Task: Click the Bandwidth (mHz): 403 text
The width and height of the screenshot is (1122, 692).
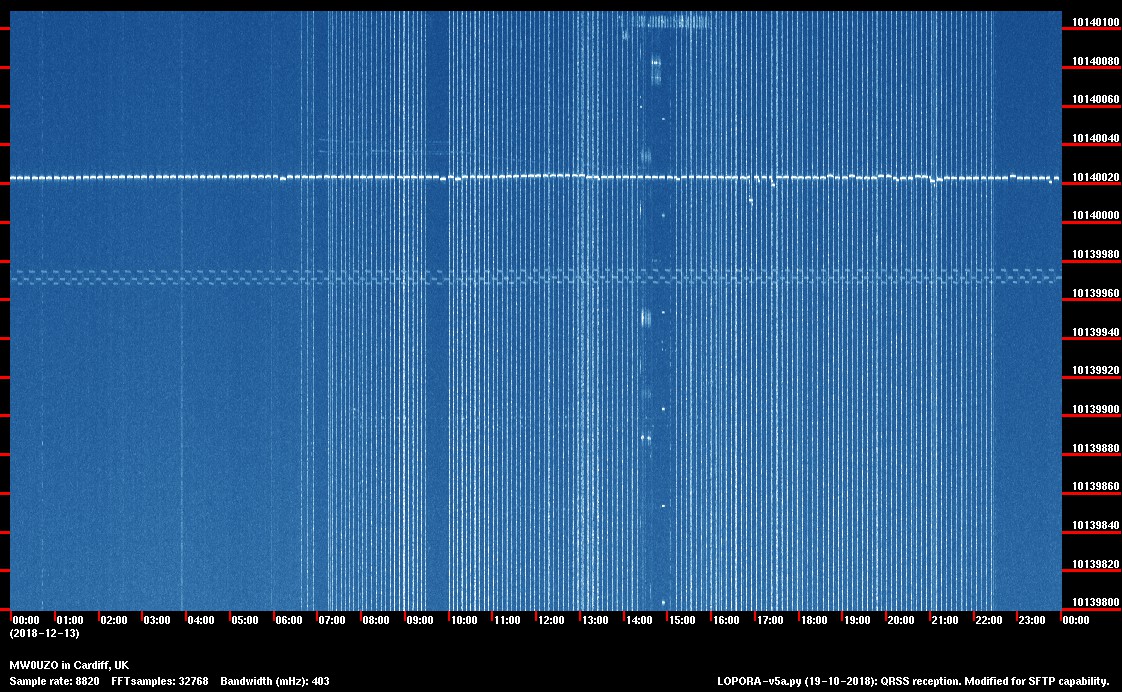Action: 274,681
